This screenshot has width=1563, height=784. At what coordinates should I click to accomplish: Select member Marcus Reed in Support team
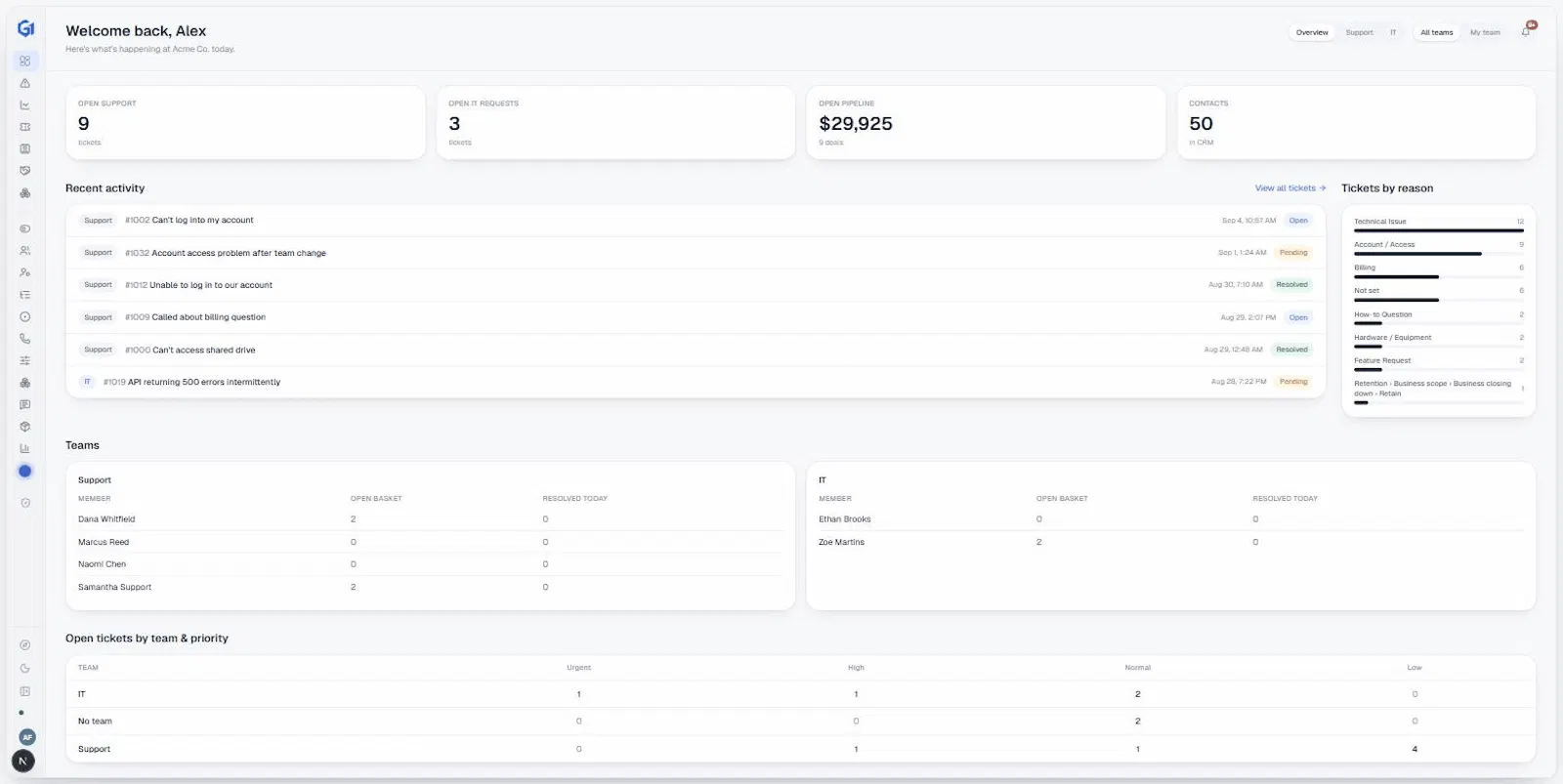[x=104, y=542]
